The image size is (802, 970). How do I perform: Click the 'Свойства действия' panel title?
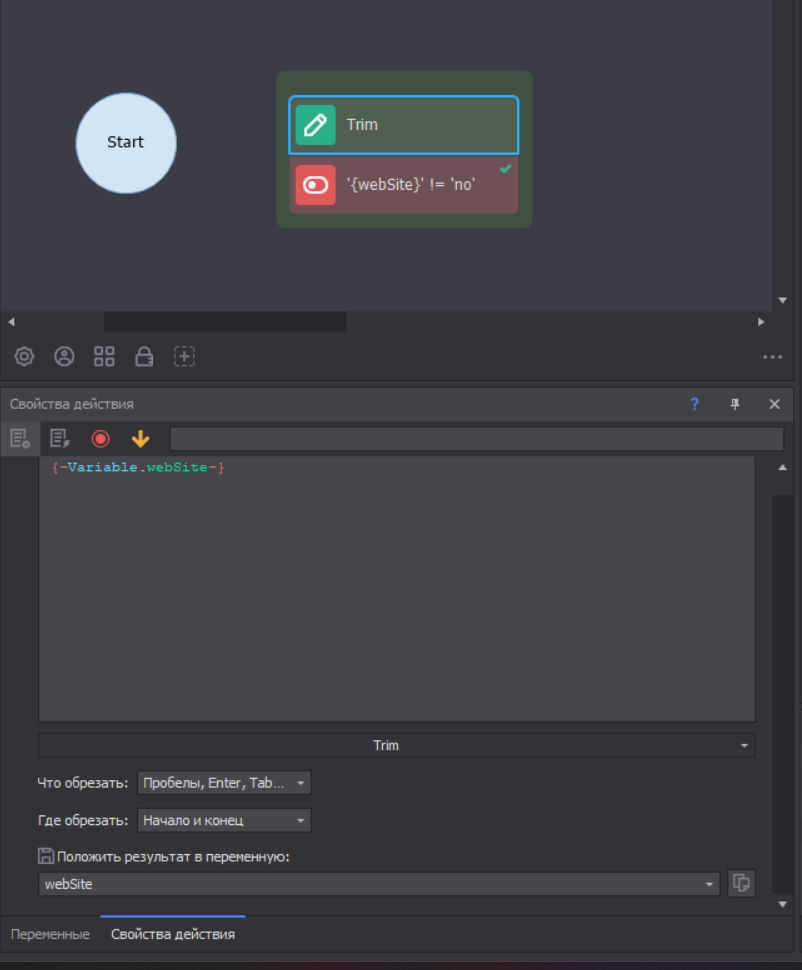tap(72, 404)
